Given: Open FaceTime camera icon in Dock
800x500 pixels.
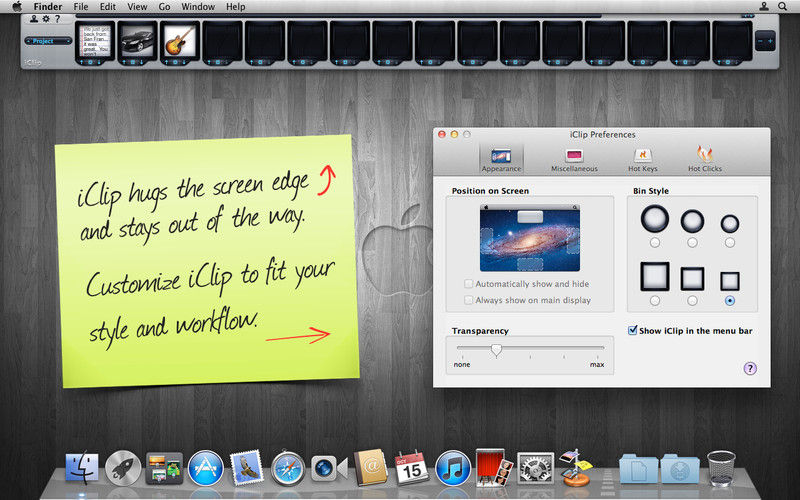Looking at the screenshot, I should click(x=329, y=468).
